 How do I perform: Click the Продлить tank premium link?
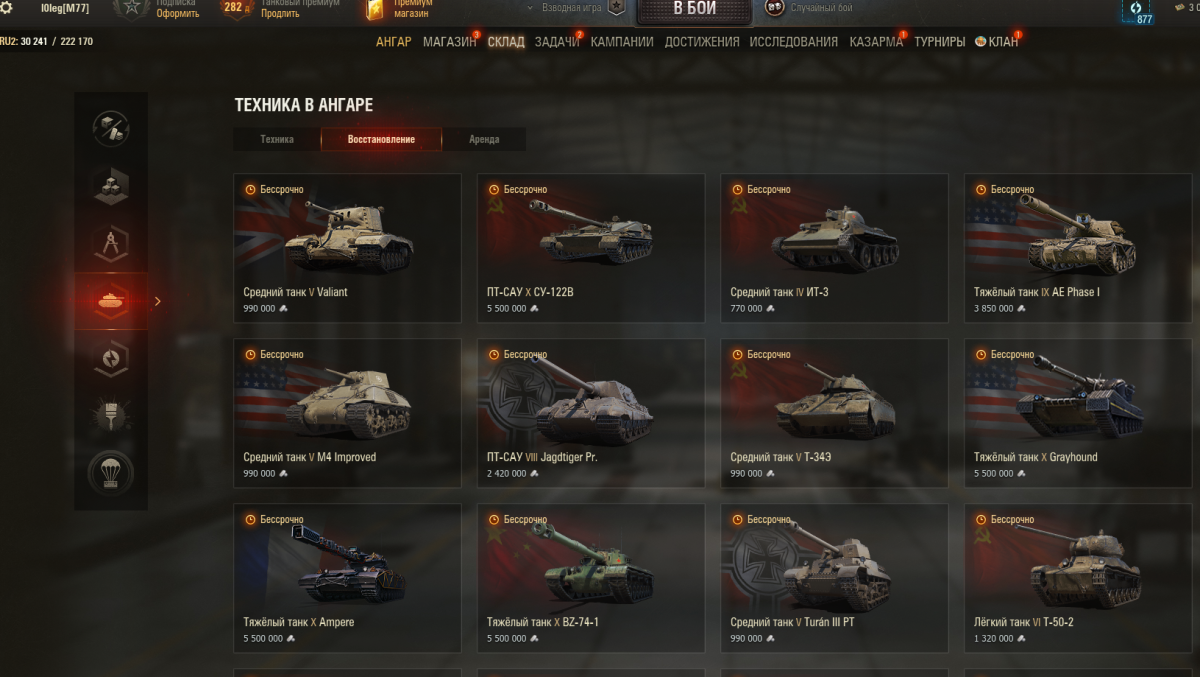(x=280, y=14)
